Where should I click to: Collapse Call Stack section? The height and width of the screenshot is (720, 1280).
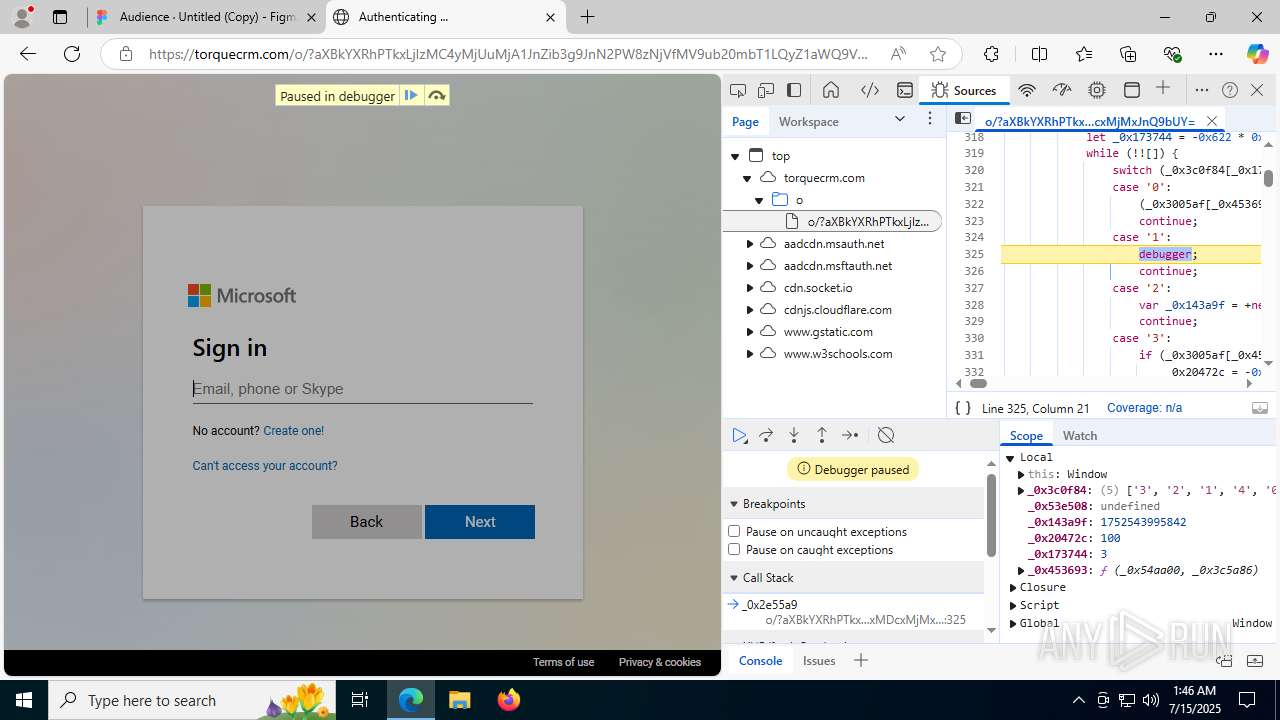click(x=734, y=578)
